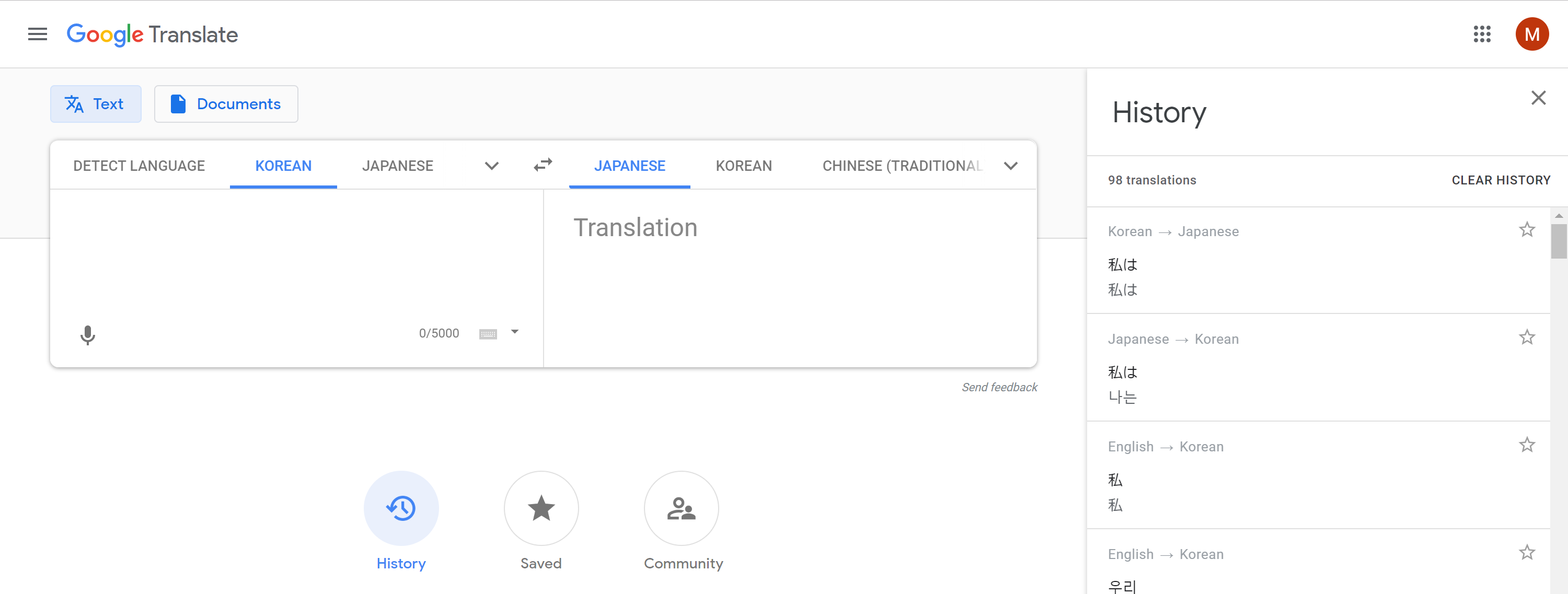1568x594 pixels.
Task: Open the Community button
Action: pos(681,508)
